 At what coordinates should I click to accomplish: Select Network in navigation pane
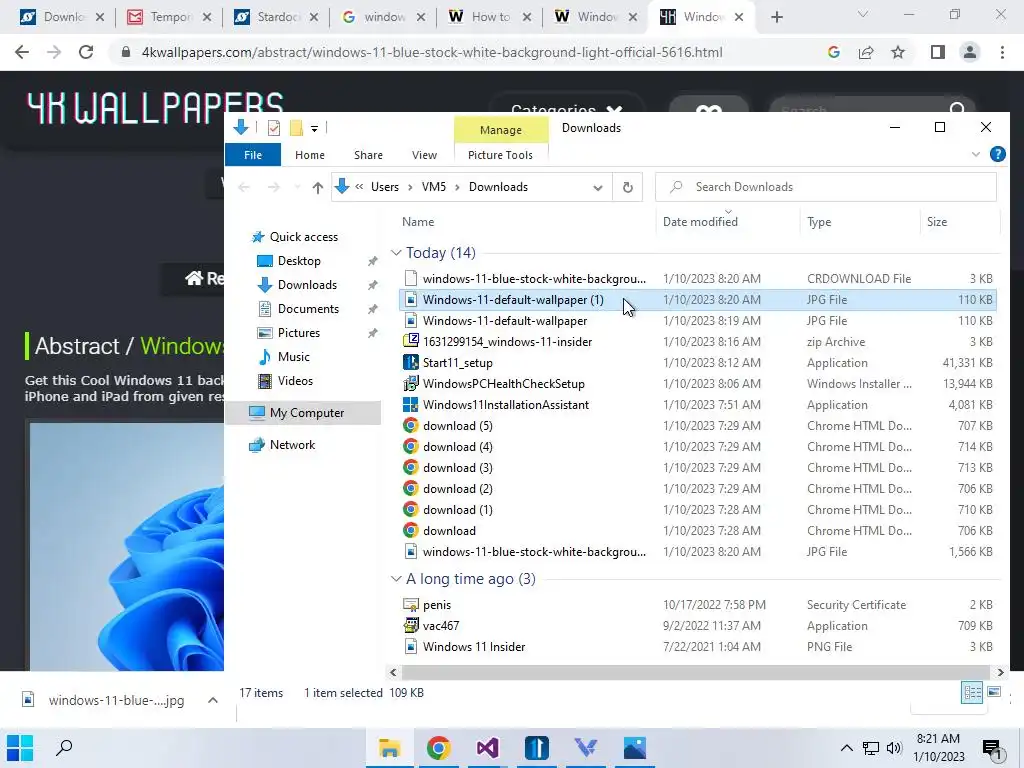pyautogui.click(x=292, y=445)
